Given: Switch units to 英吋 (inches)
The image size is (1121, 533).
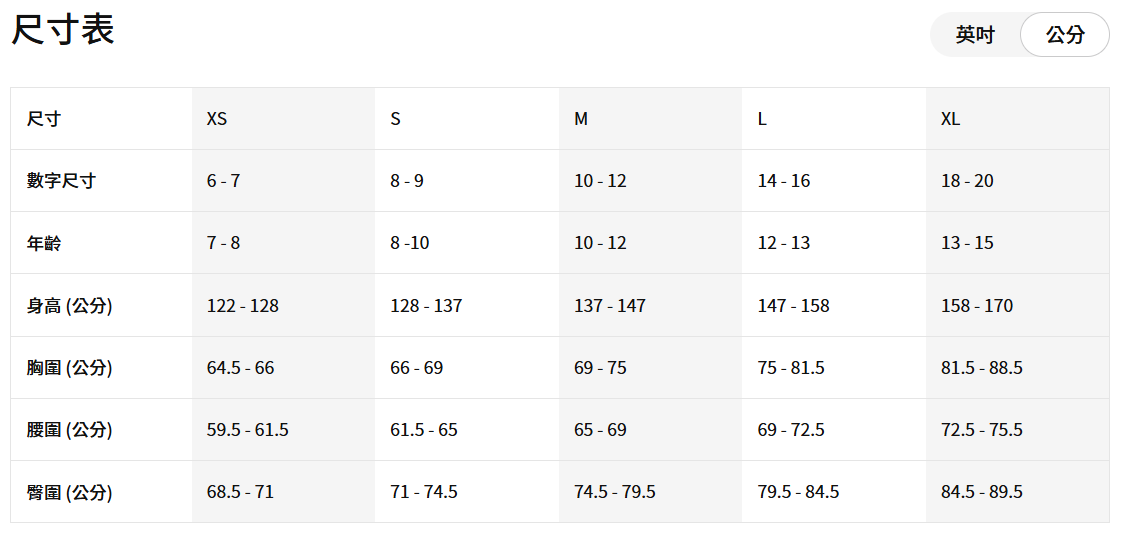Looking at the screenshot, I should [975, 35].
